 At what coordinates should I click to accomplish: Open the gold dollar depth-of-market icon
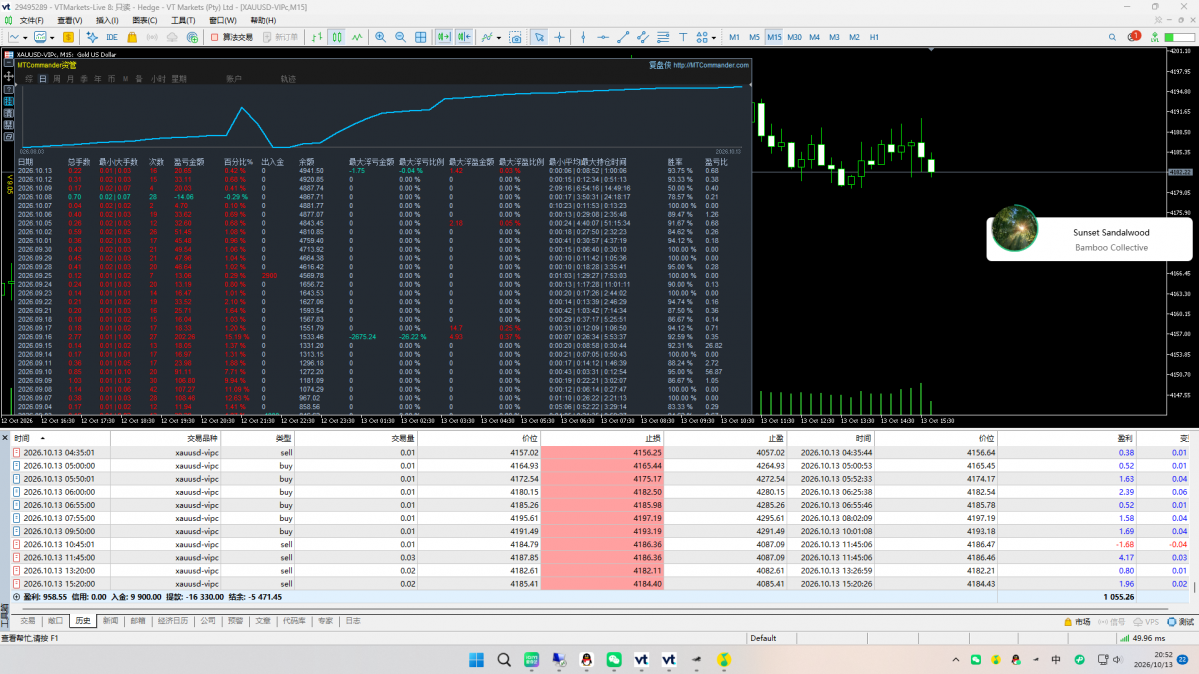coord(69,37)
